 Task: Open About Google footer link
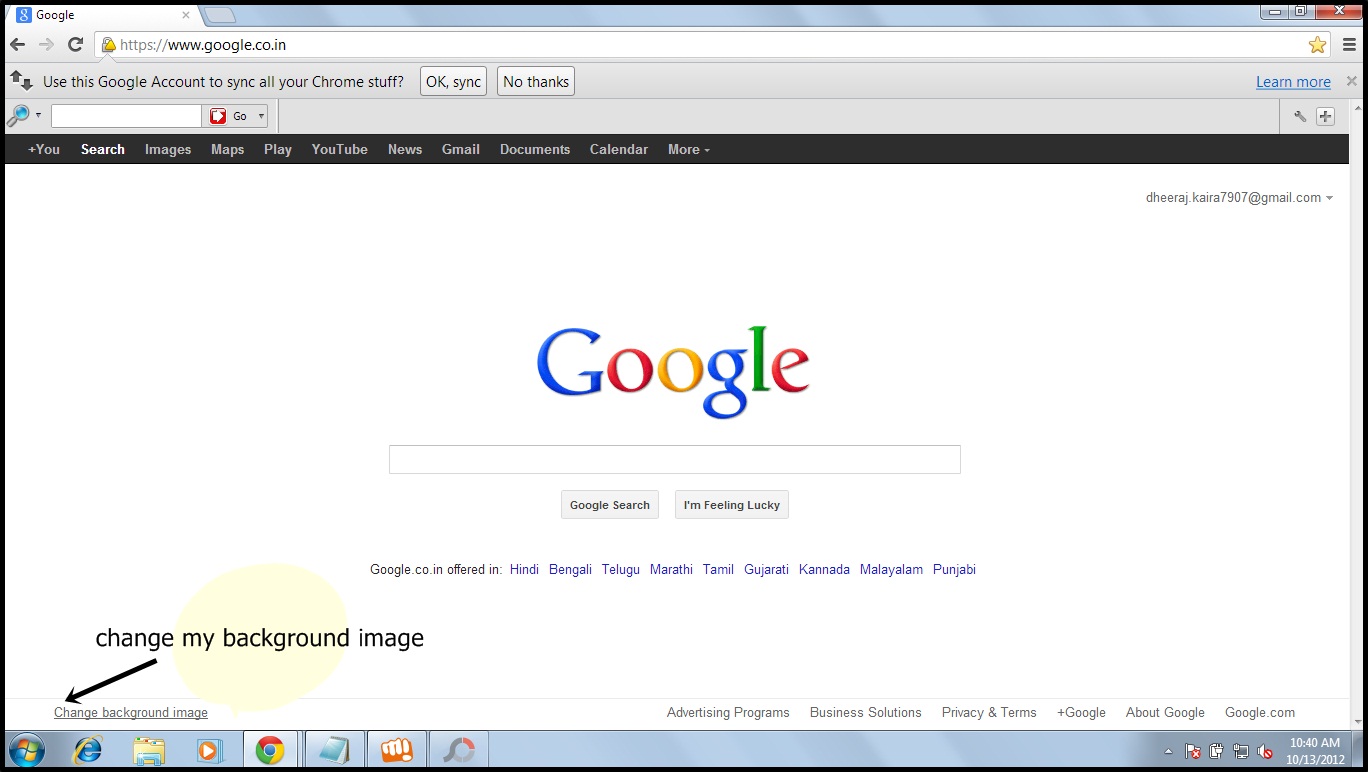[1165, 713]
